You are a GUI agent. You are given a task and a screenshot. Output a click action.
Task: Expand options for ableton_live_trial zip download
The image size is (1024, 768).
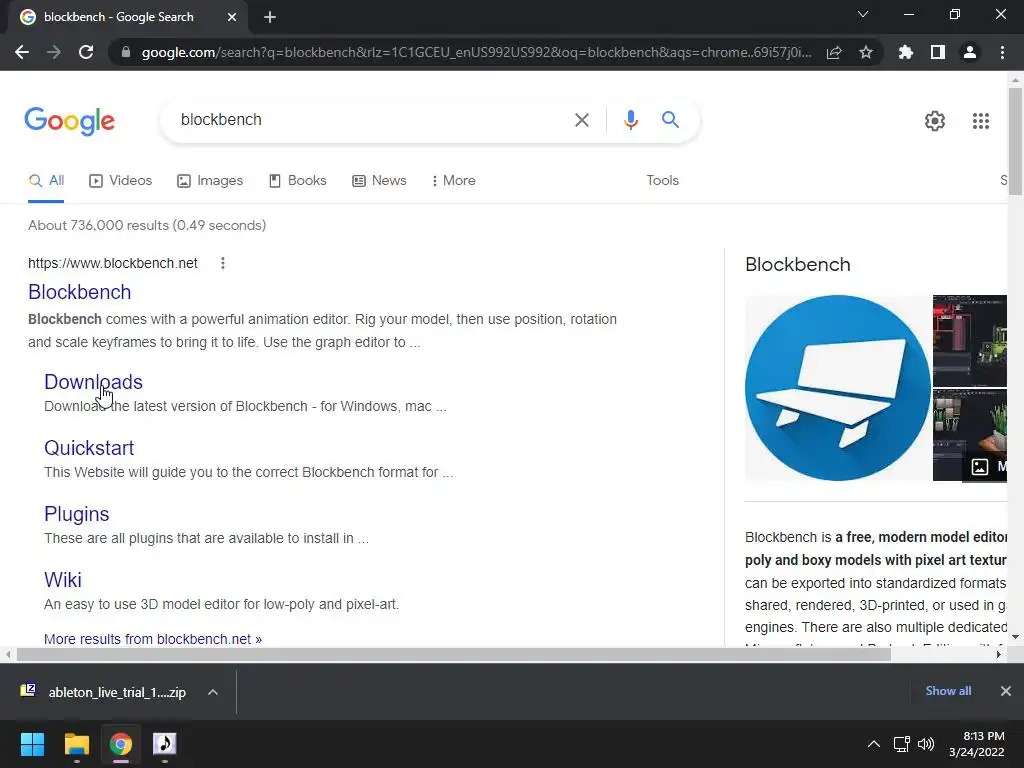coord(213,692)
